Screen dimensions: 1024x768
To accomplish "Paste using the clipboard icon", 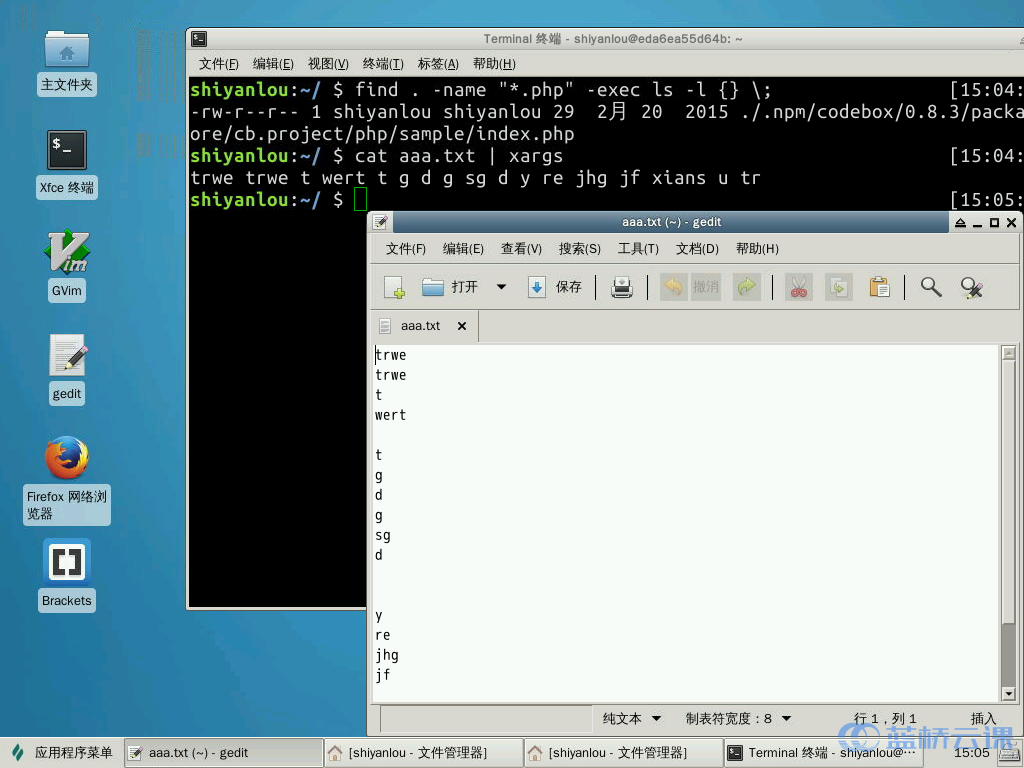I will click(x=880, y=287).
